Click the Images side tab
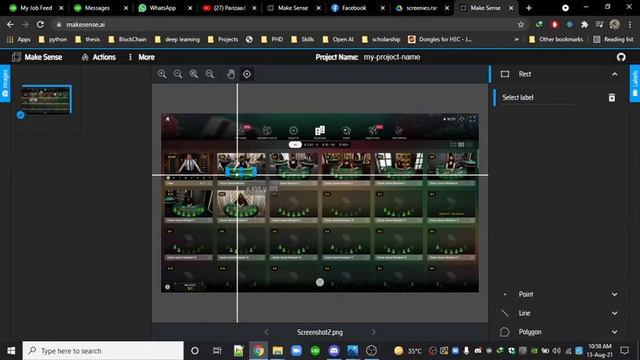The height and width of the screenshot is (360, 640). (x=5, y=83)
